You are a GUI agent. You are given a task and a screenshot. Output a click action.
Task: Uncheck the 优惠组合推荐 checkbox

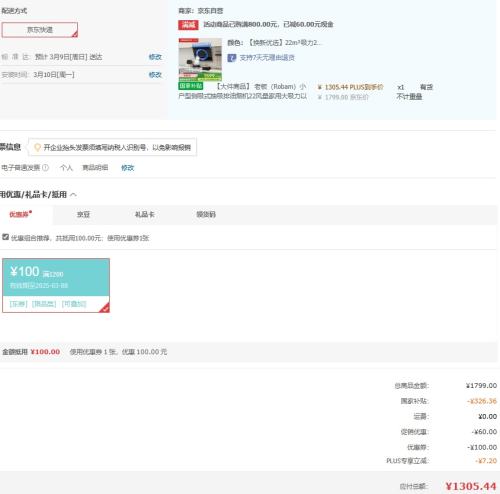[5, 237]
